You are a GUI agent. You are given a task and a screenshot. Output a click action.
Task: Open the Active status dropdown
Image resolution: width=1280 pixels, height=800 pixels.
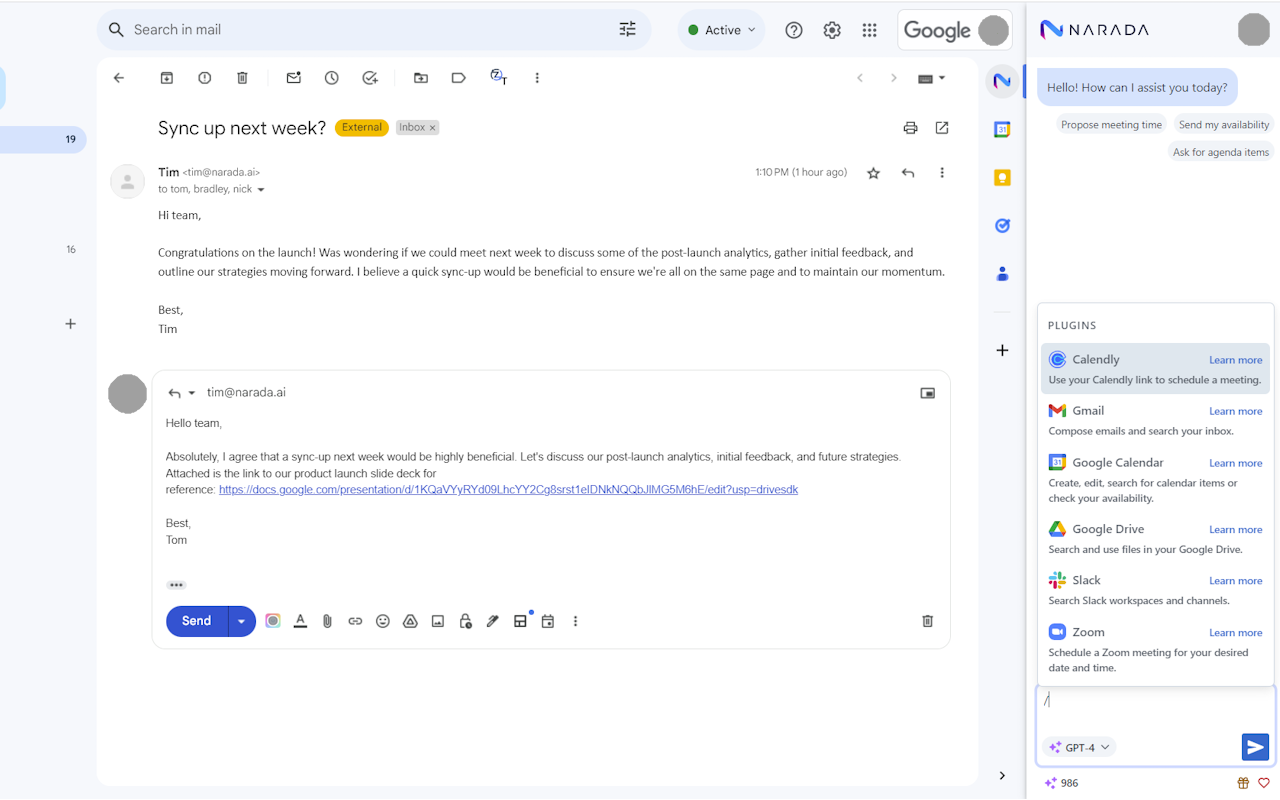pos(721,30)
